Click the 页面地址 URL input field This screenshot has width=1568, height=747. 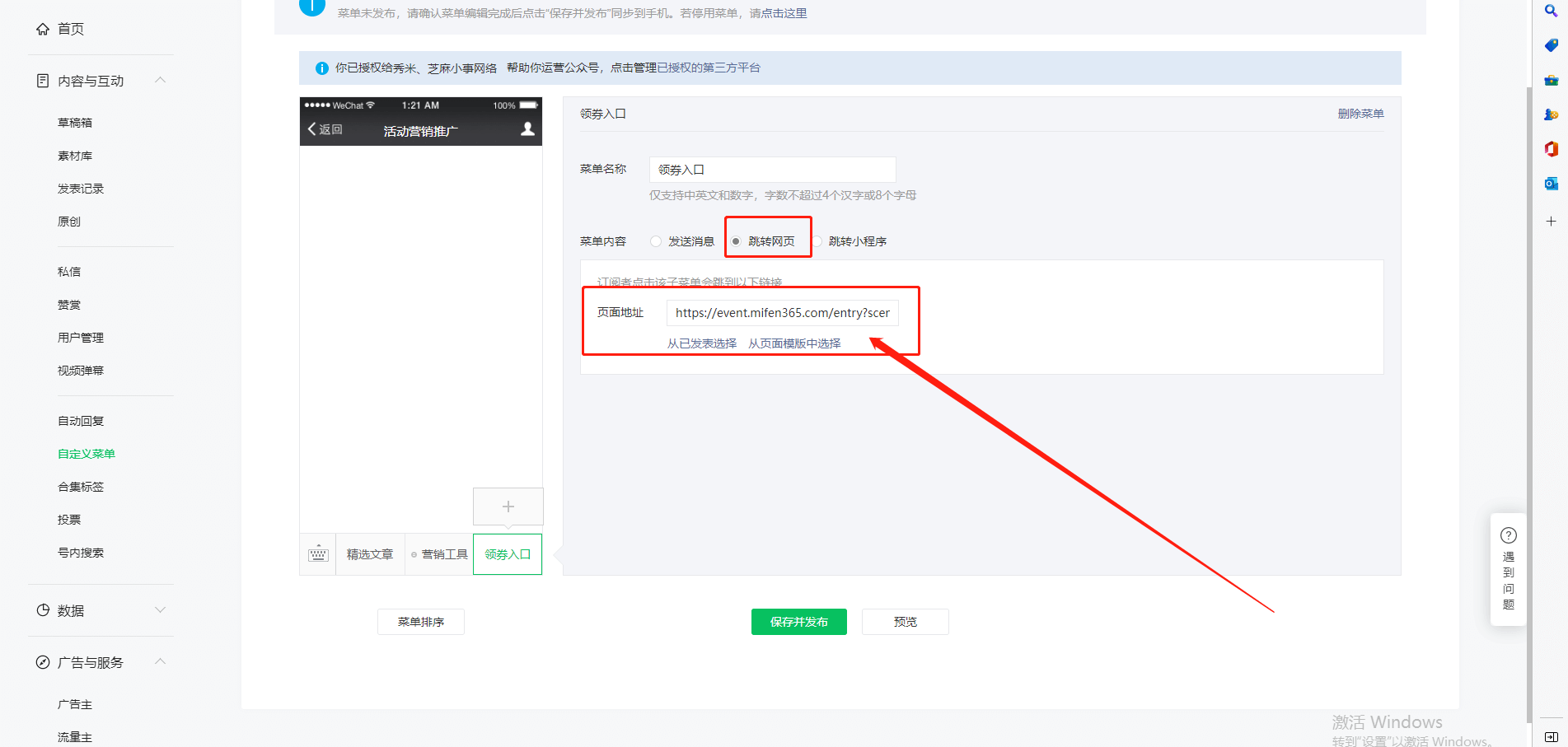tap(781, 313)
